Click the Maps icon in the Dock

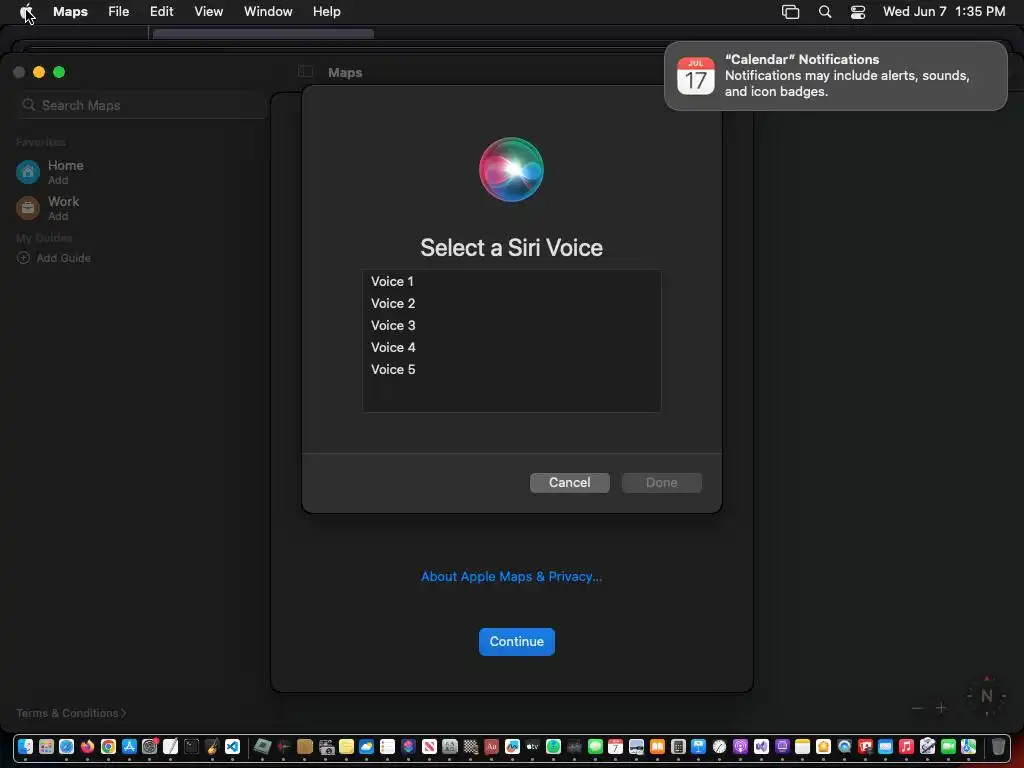(x=968, y=746)
